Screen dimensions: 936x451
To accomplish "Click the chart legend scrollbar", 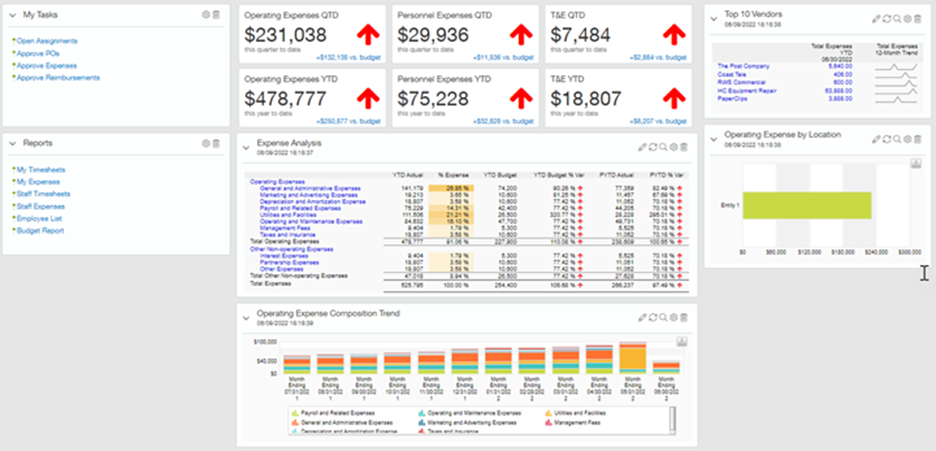I will click(671, 418).
